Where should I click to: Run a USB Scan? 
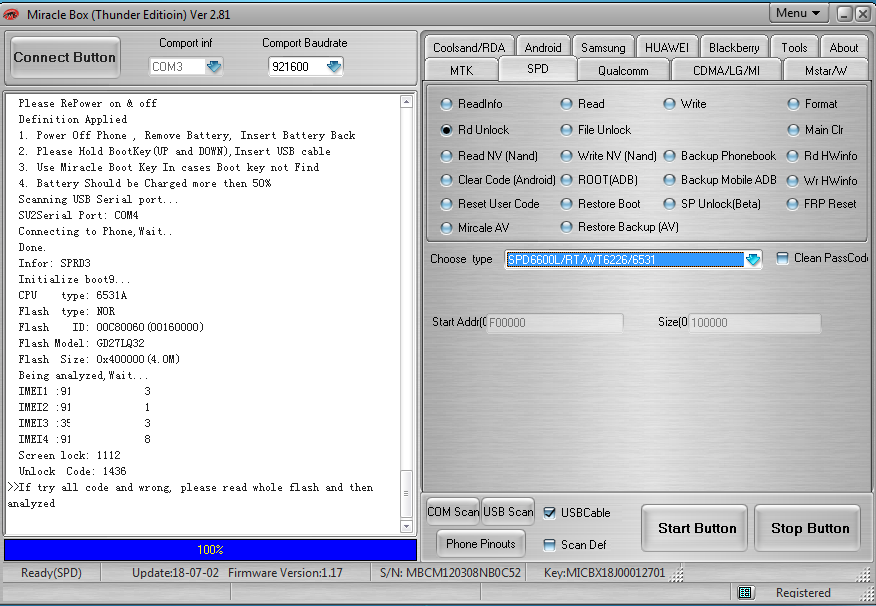click(x=508, y=512)
